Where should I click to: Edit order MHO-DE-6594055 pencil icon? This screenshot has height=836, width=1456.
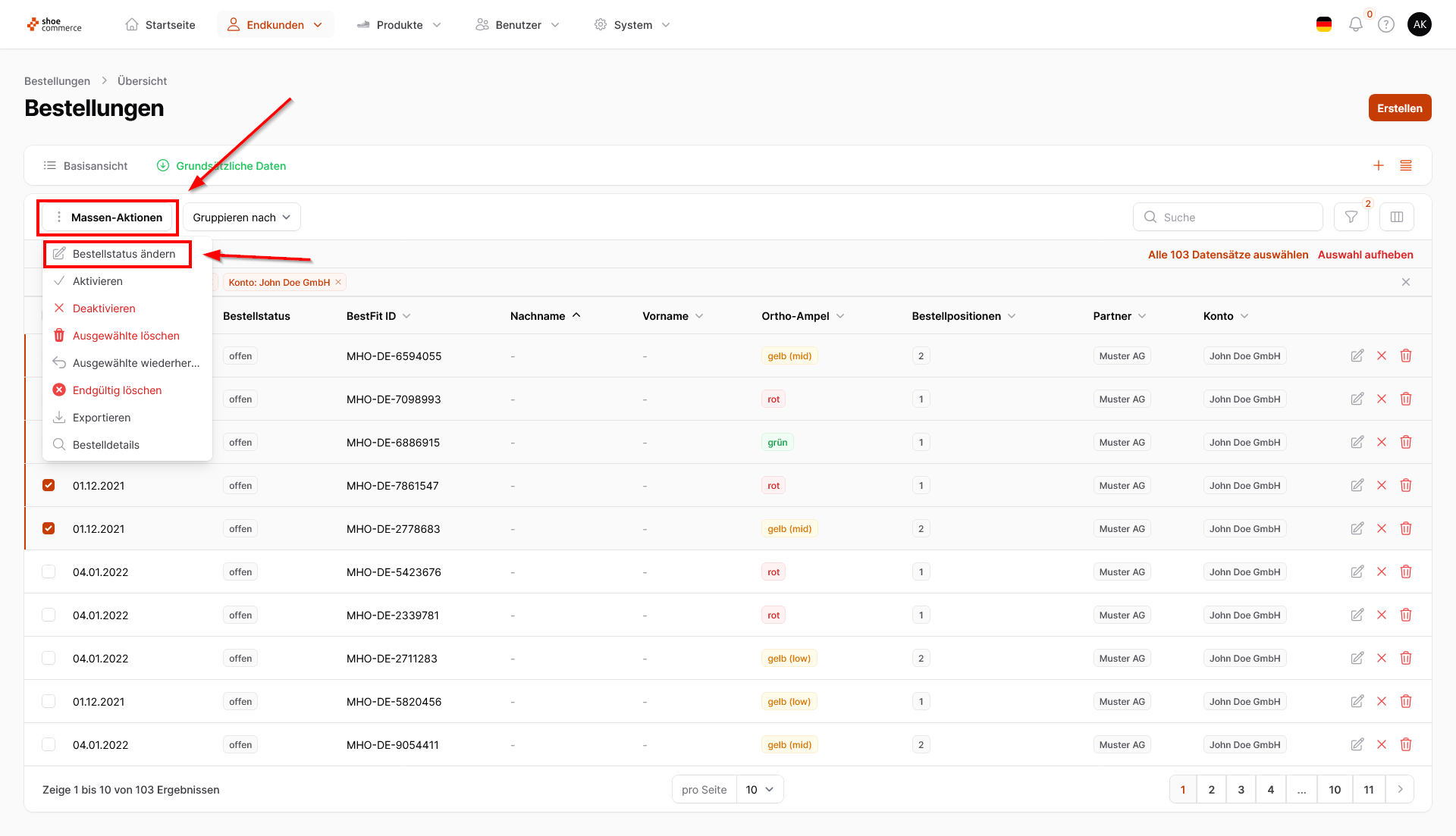(x=1357, y=356)
